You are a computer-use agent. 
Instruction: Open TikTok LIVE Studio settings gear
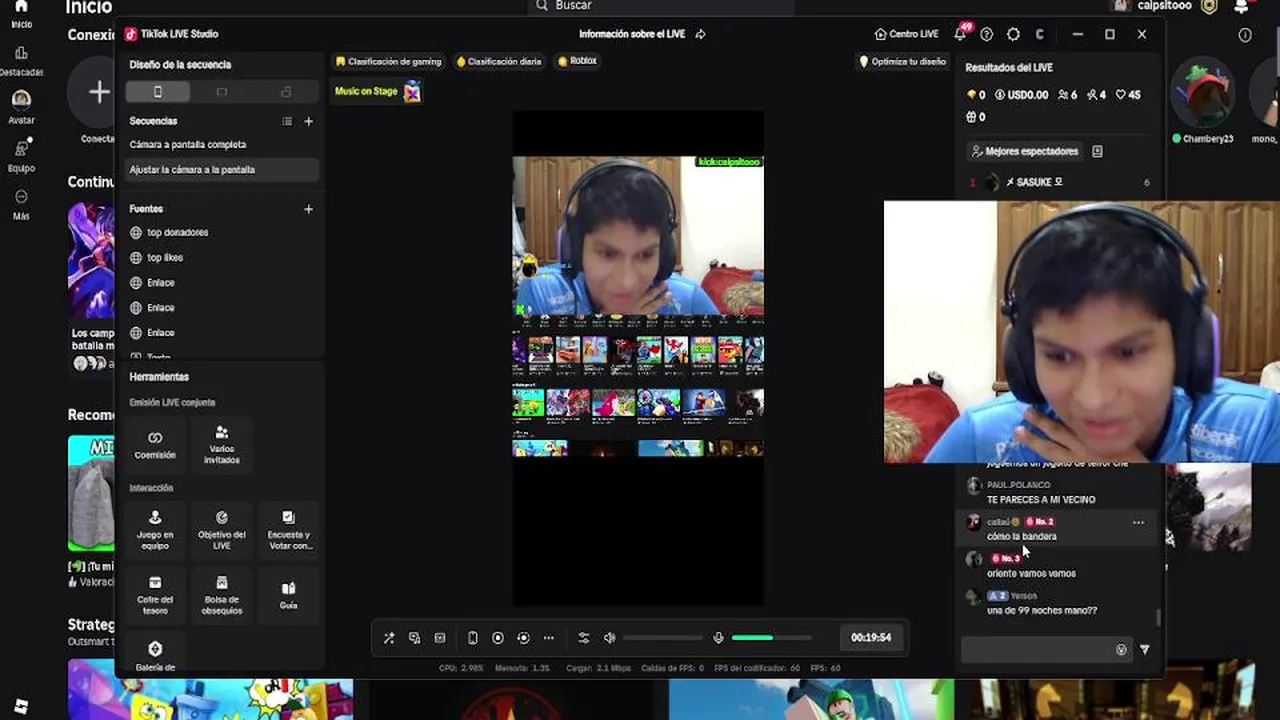point(1013,34)
